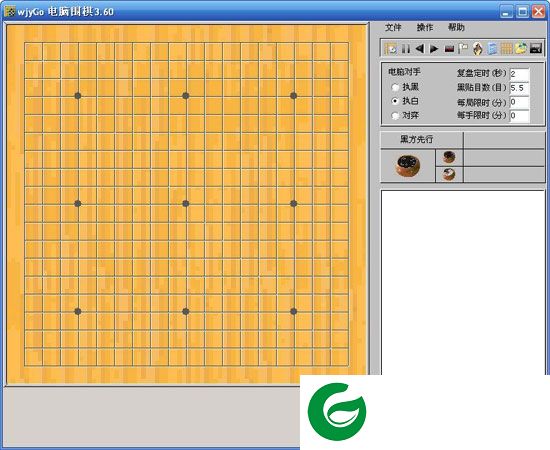Click the 黑方先行 status label
The height and width of the screenshot is (450, 550).
(x=416, y=140)
